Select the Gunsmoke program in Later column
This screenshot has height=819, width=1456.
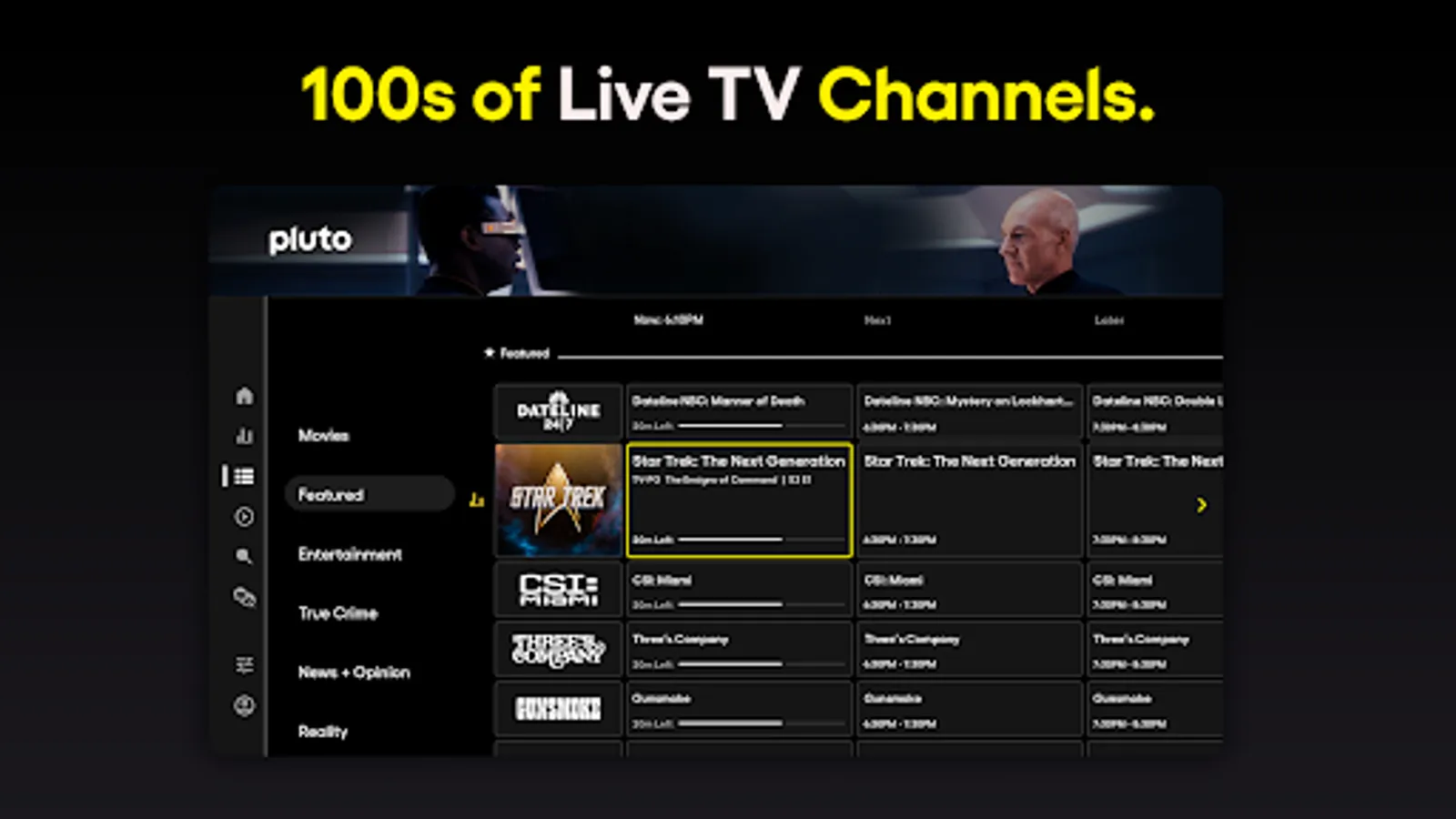click(1155, 708)
